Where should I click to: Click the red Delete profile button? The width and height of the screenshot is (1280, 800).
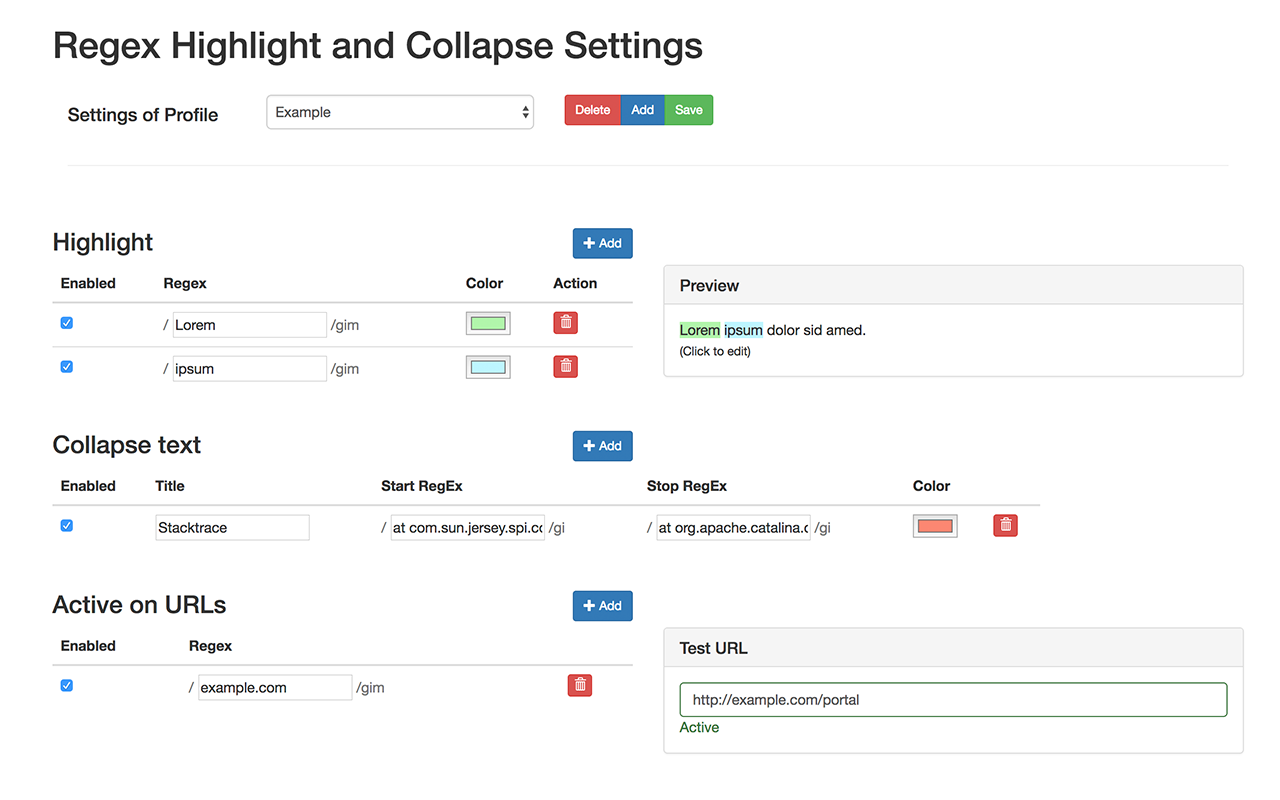592,110
